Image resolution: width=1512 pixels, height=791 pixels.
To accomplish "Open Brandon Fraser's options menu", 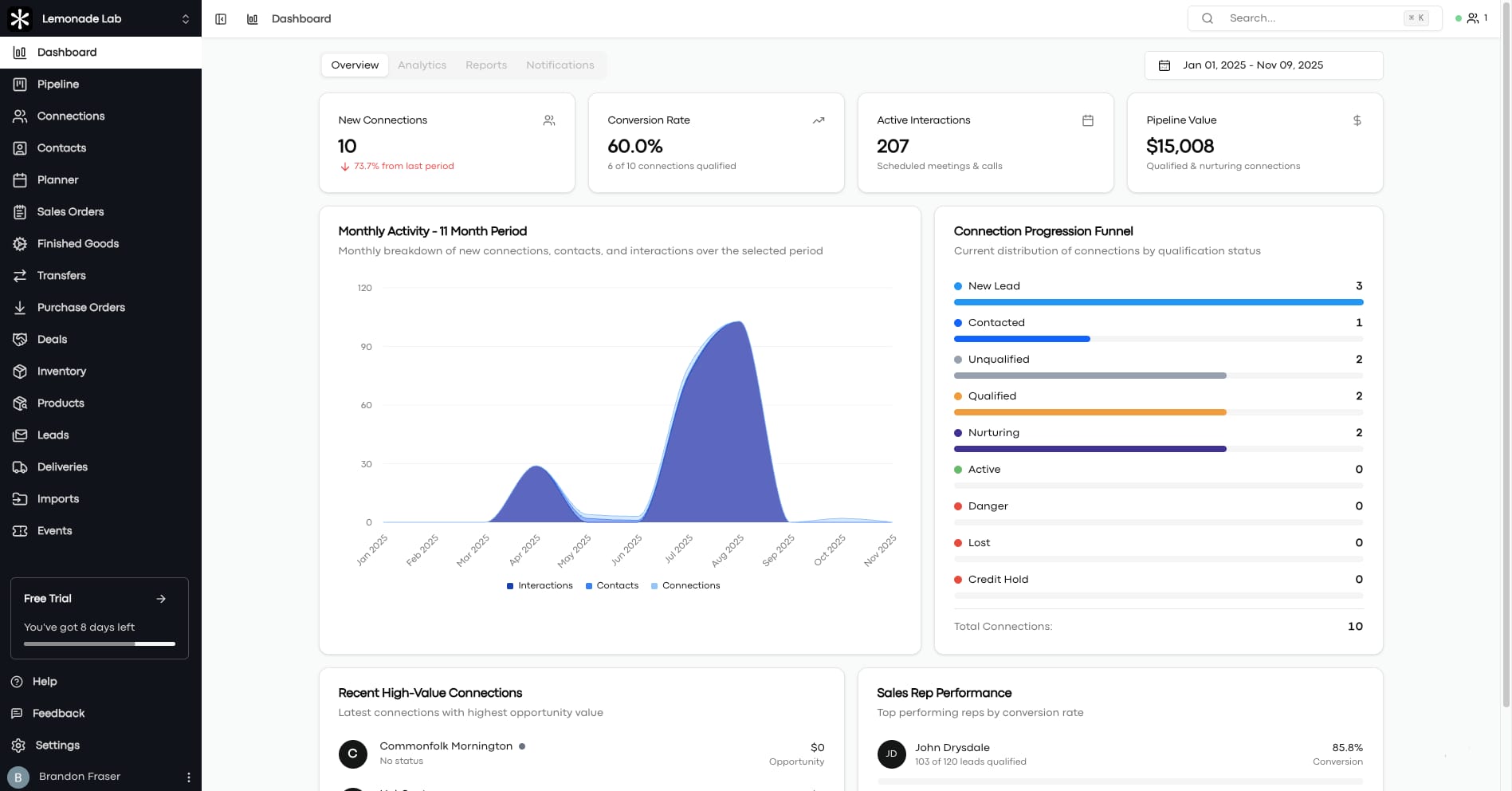I will click(188, 776).
